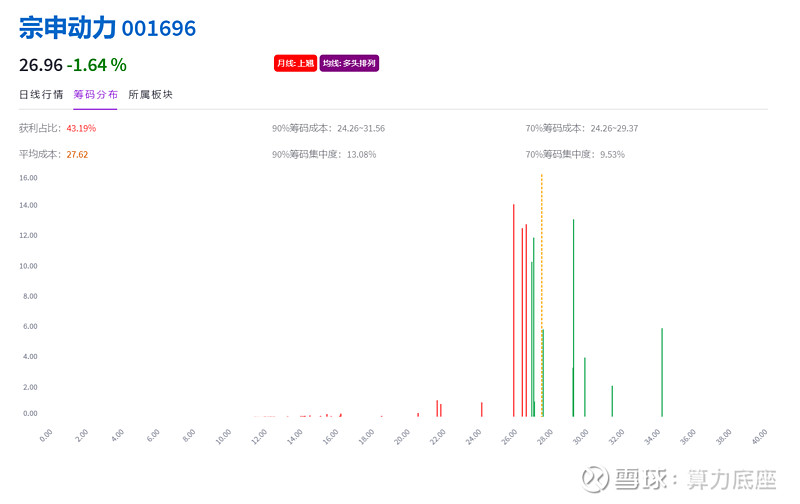The image size is (800, 504).
Task: Click the change percent -1.64 %
Action: [96, 65]
